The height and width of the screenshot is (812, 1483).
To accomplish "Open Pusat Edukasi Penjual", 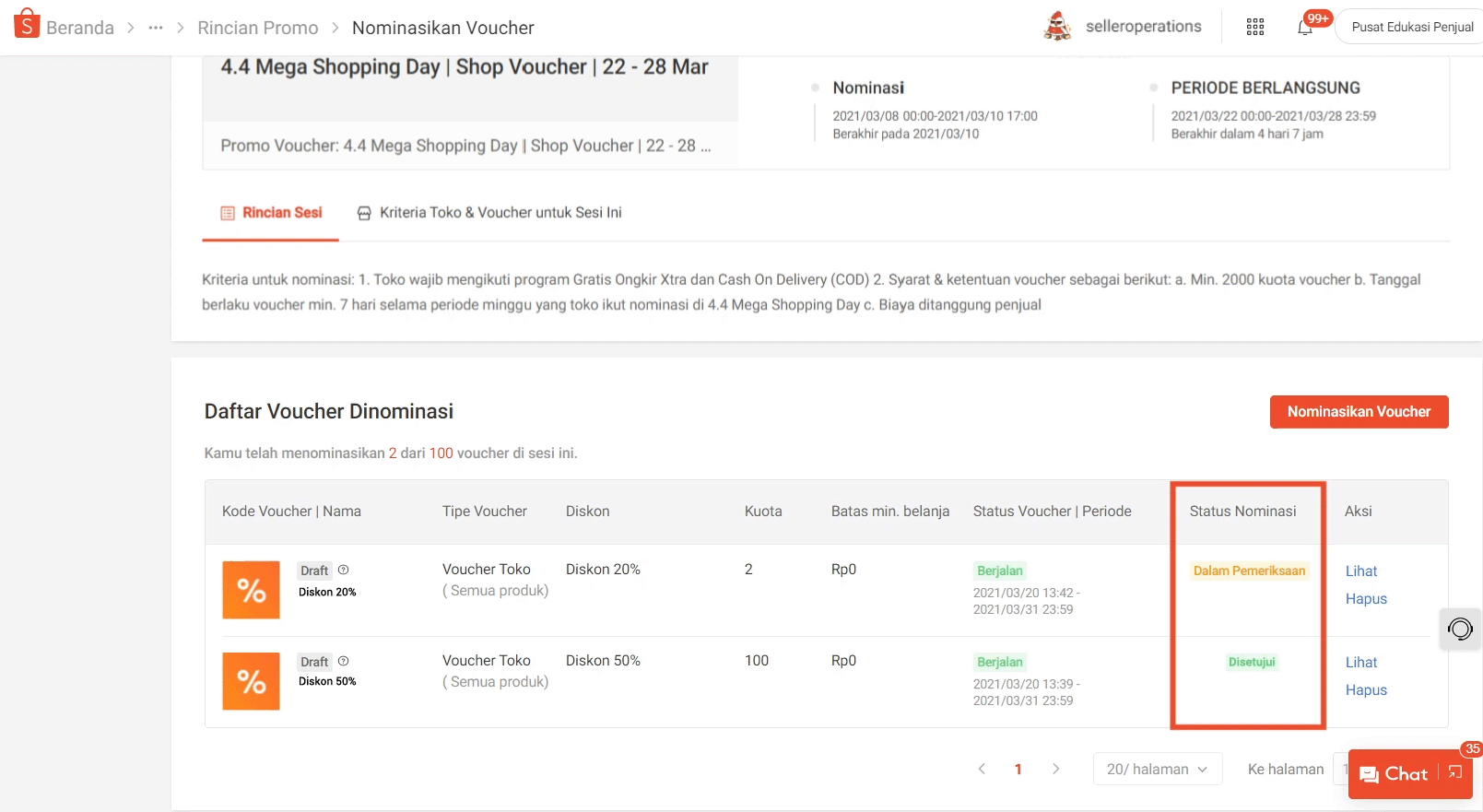I will tap(1411, 27).
